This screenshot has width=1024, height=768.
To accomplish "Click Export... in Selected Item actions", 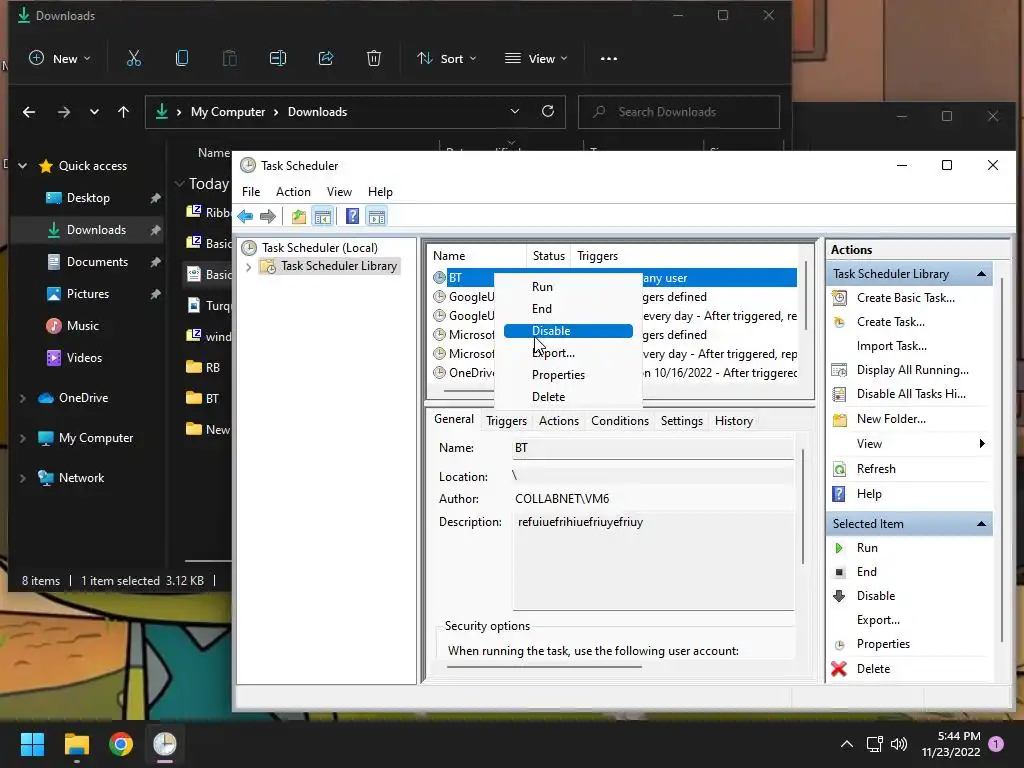I will click(878, 620).
